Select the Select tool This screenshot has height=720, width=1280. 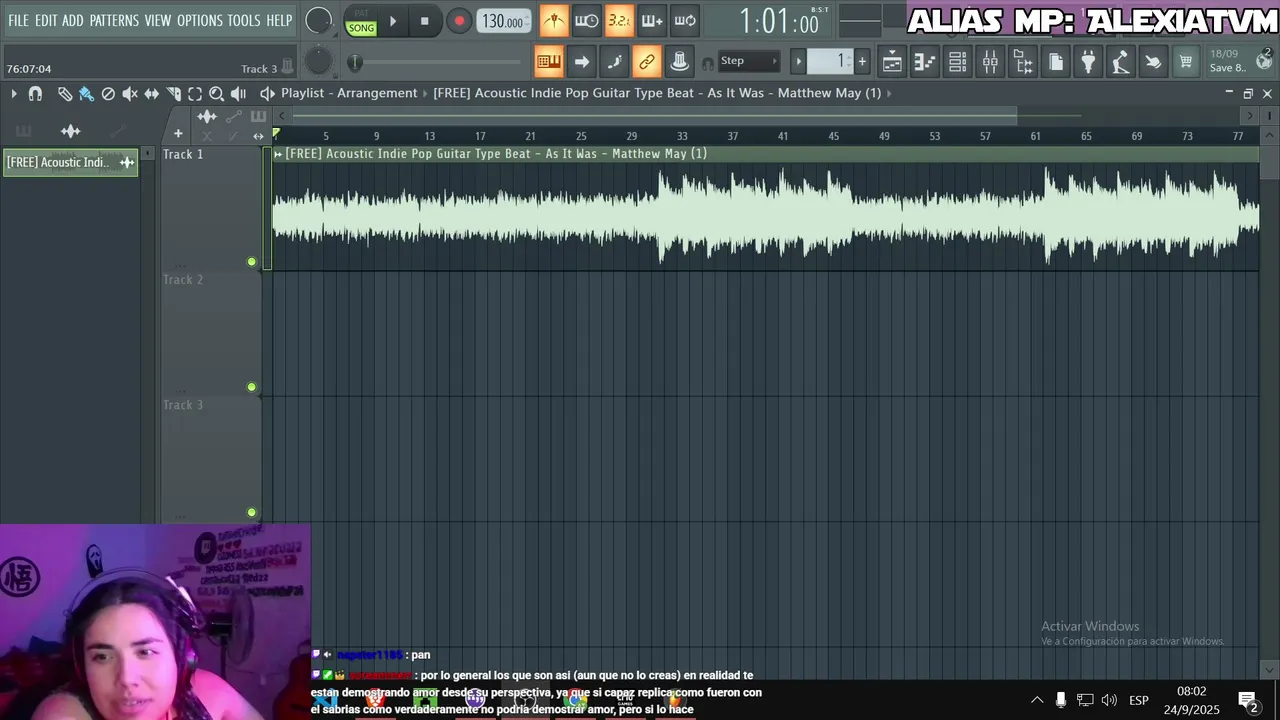pyautogui.click(x=195, y=93)
